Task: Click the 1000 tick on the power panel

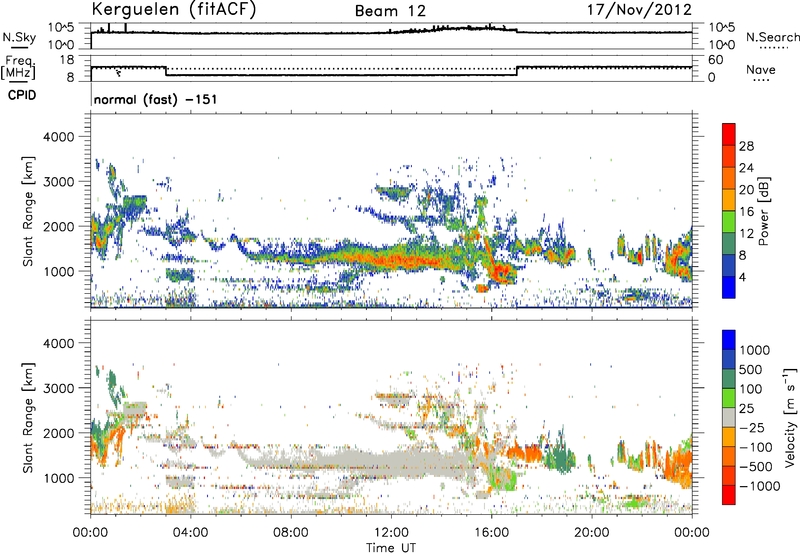Action: tap(58, 271)
